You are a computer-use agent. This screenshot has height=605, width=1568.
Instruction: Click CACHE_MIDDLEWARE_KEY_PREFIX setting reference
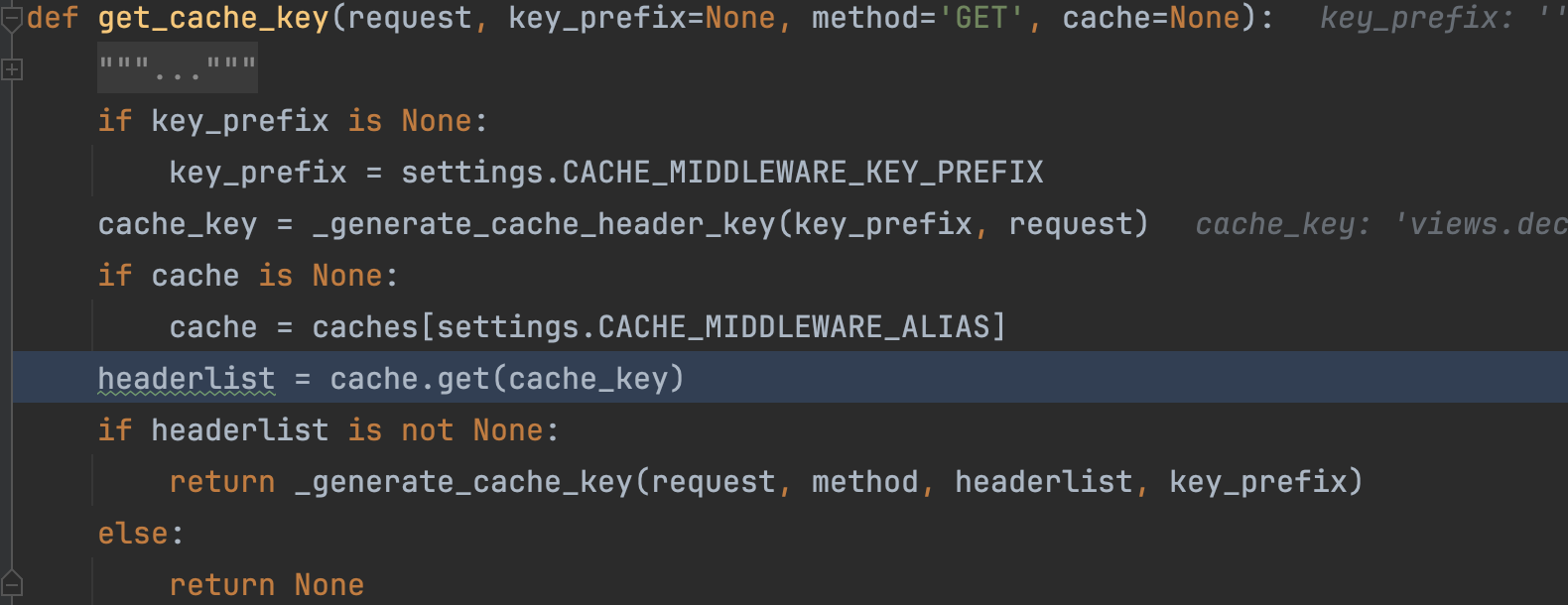coord(802,173)
